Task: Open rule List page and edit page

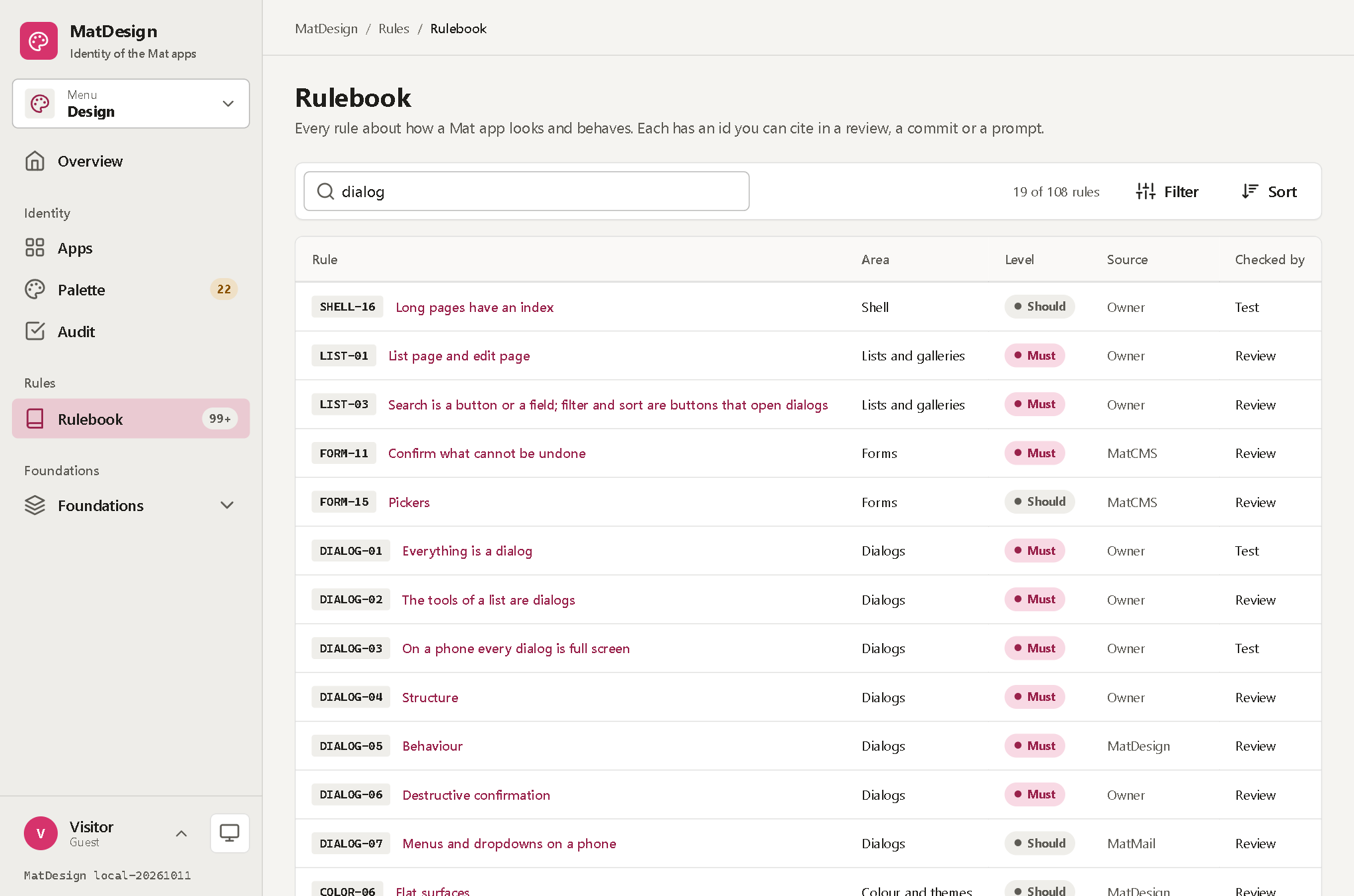Action: click(459, 356)
